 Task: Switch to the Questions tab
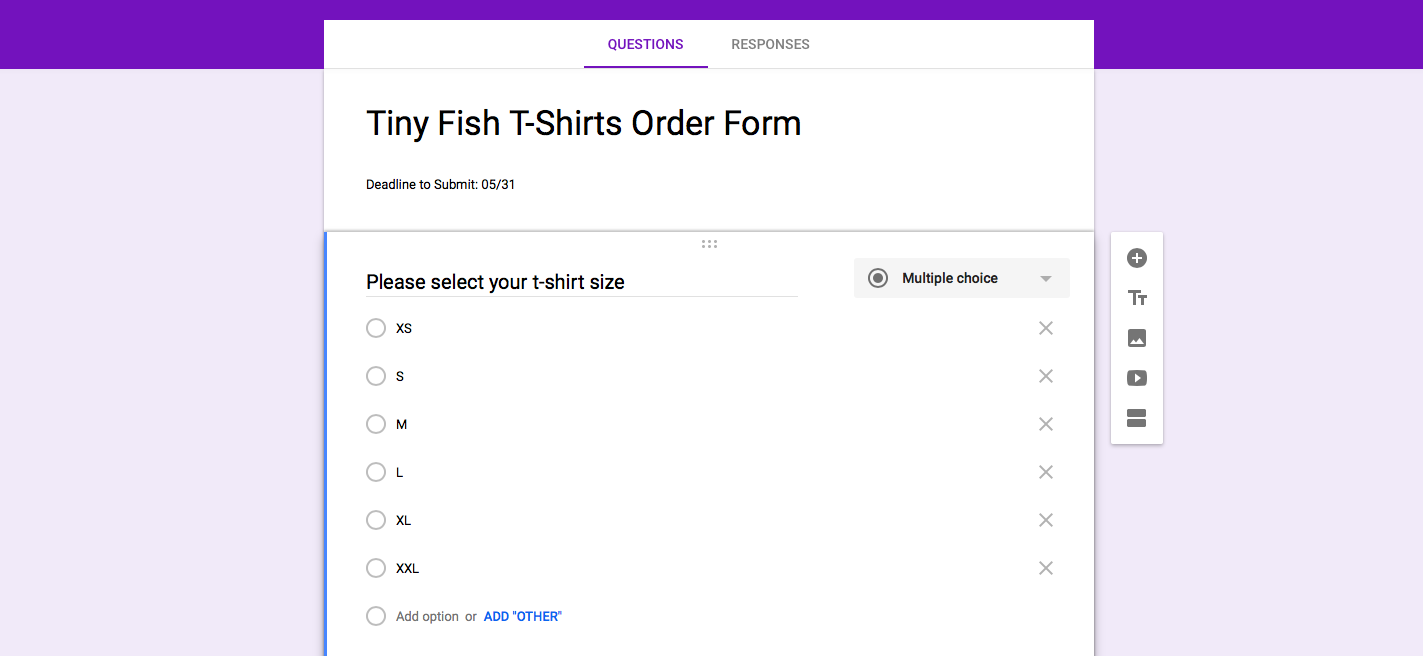(x=645, y=44)
